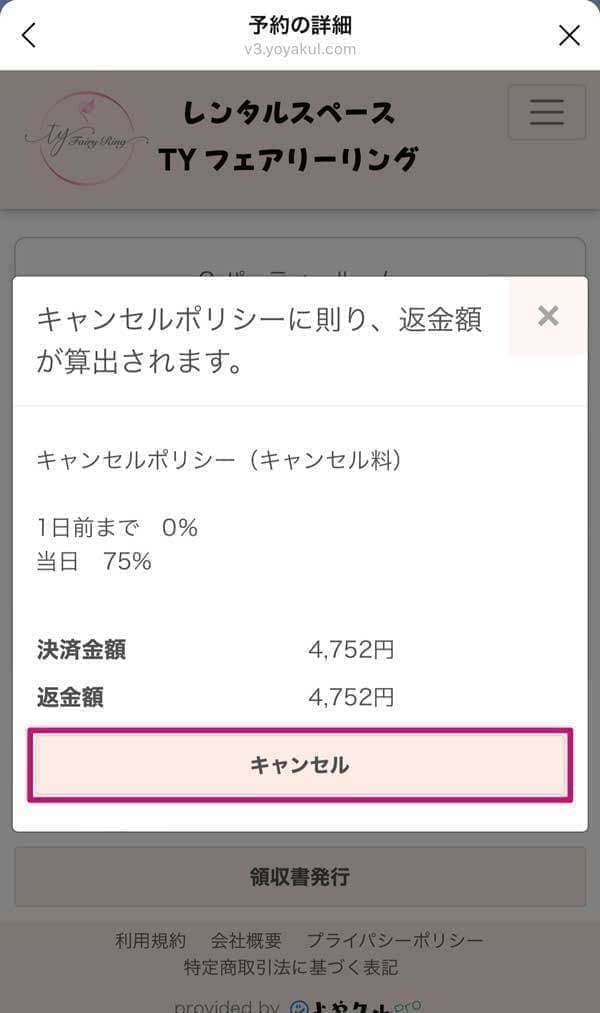Viewport: 600px width, 1013px height.
Task: Click the 返金額 label
Action: (70, 697)
